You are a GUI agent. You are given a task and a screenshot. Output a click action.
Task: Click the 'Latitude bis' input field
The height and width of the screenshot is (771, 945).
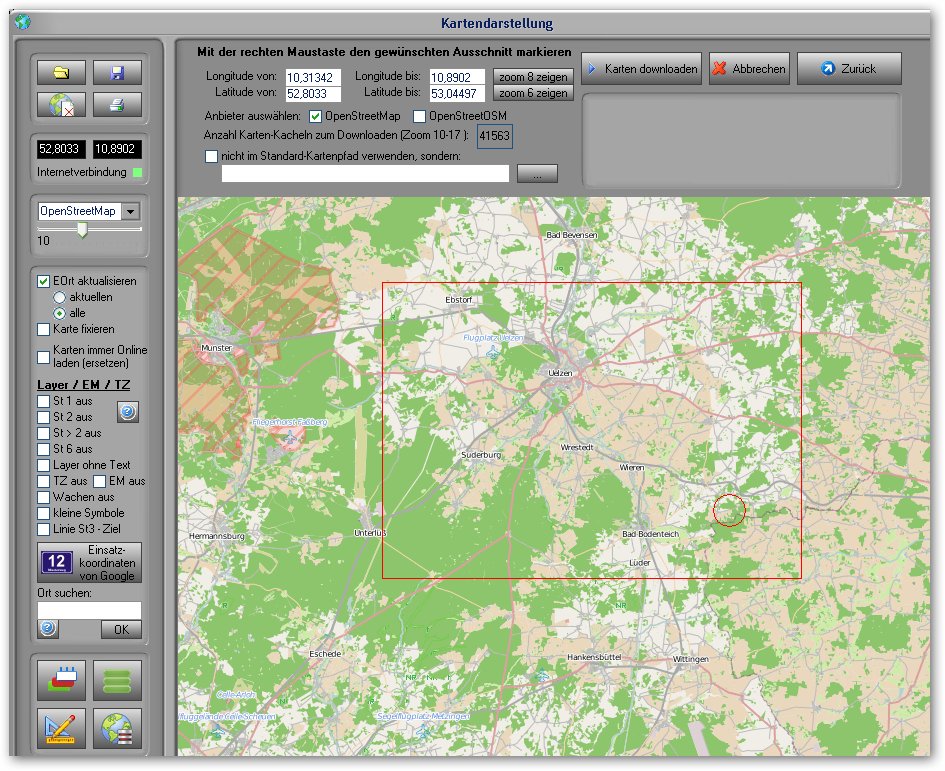[456, 93]
